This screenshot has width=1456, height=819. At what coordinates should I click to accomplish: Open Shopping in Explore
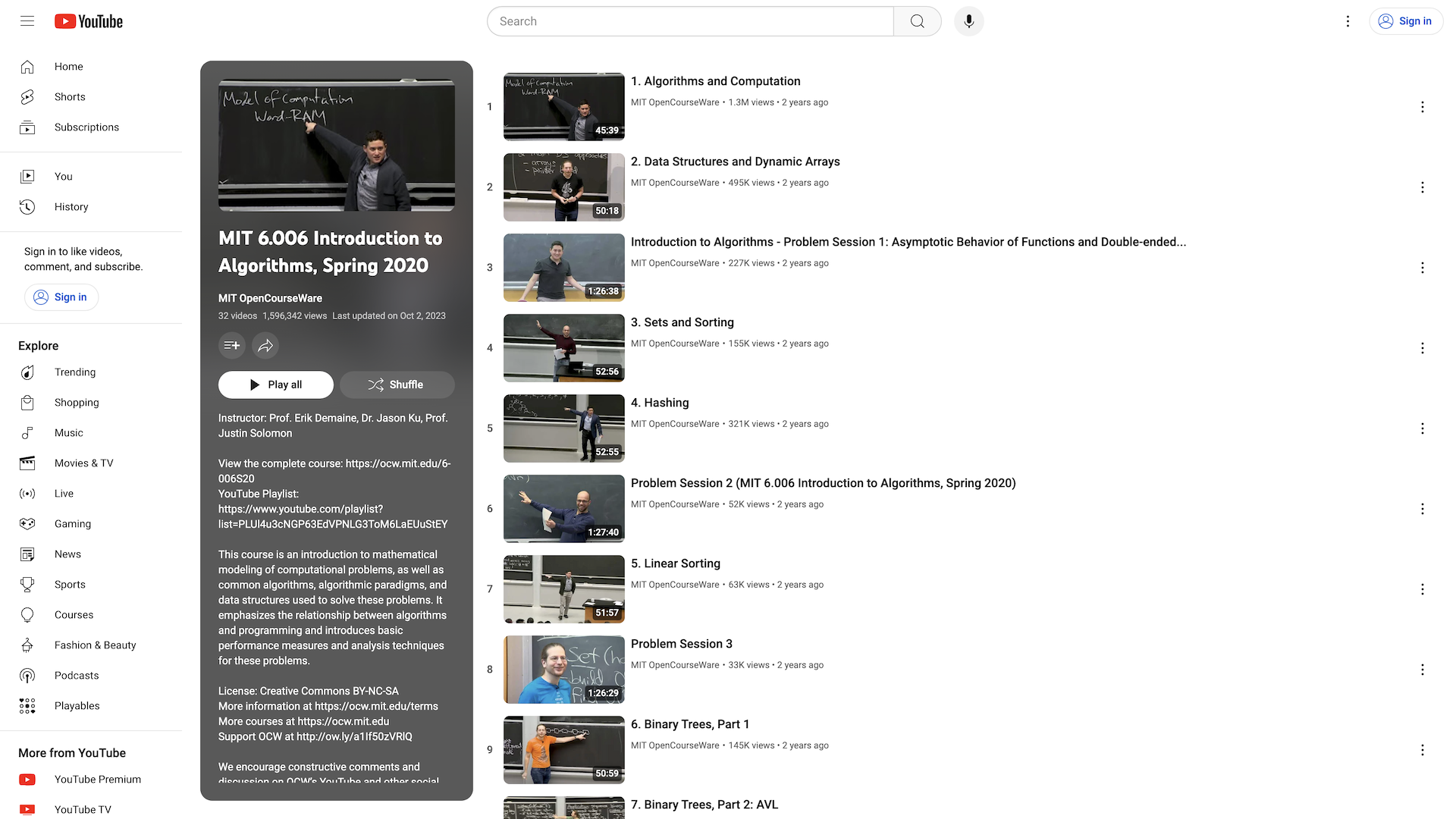[x=91, y=403]
